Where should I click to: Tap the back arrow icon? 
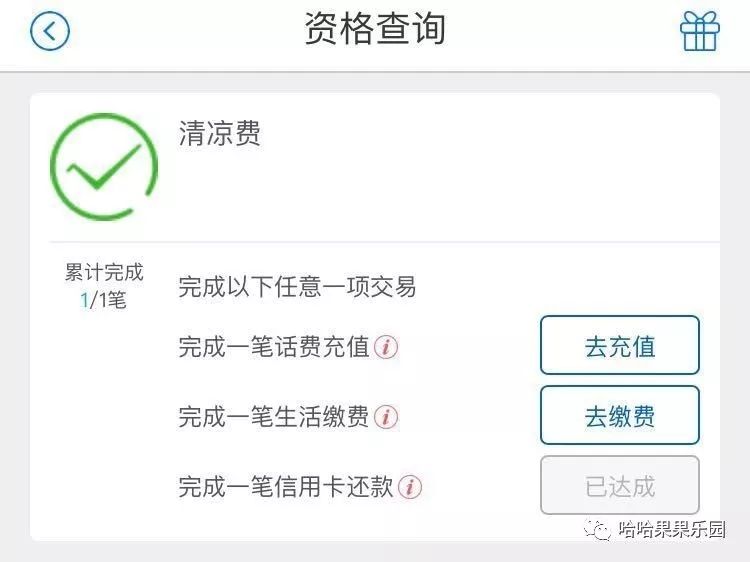(x=49, y=30)
